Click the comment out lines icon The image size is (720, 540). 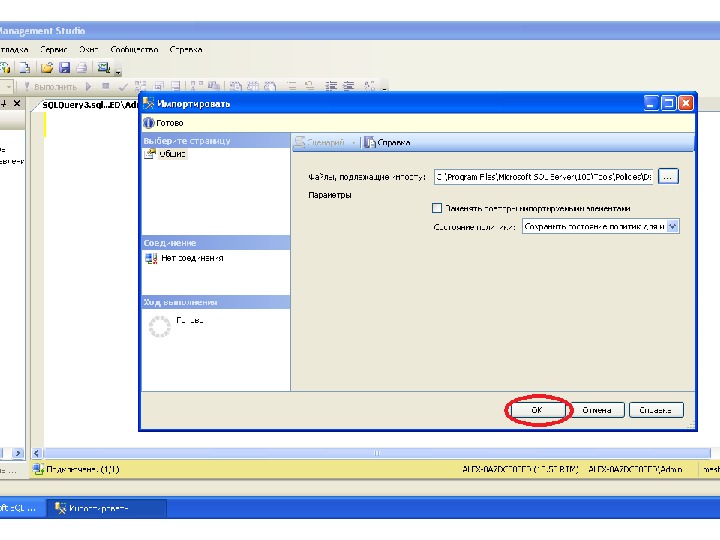tap(292, 86)
